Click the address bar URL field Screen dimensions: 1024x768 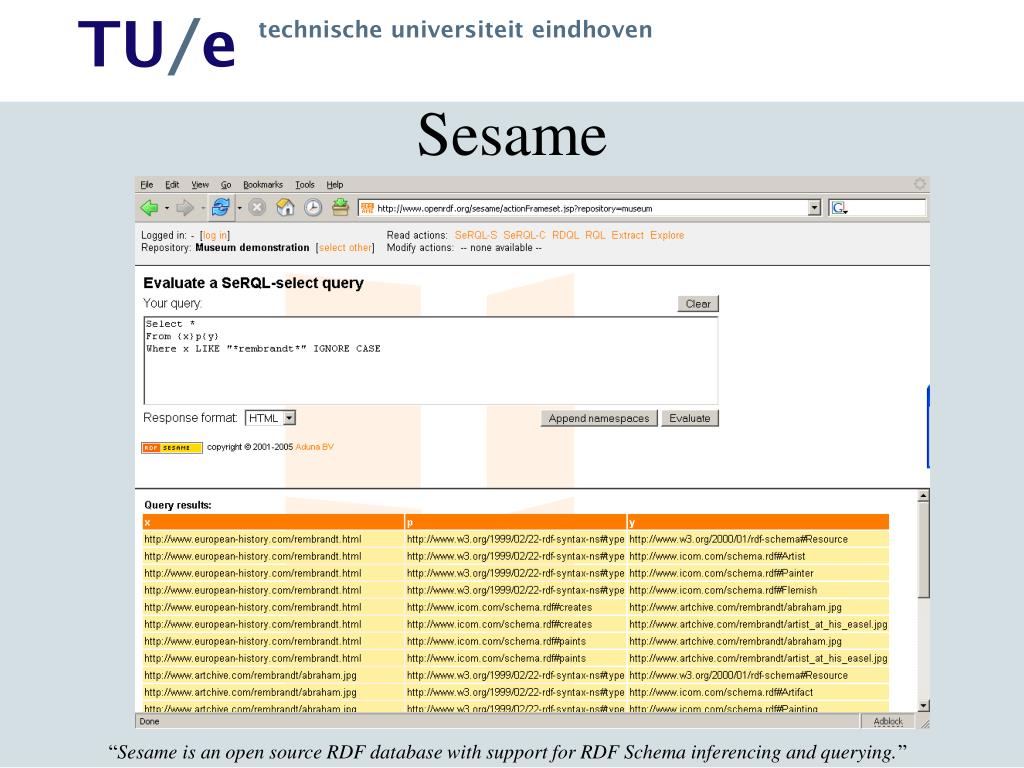pyautogui.click(x=591, y=209)
